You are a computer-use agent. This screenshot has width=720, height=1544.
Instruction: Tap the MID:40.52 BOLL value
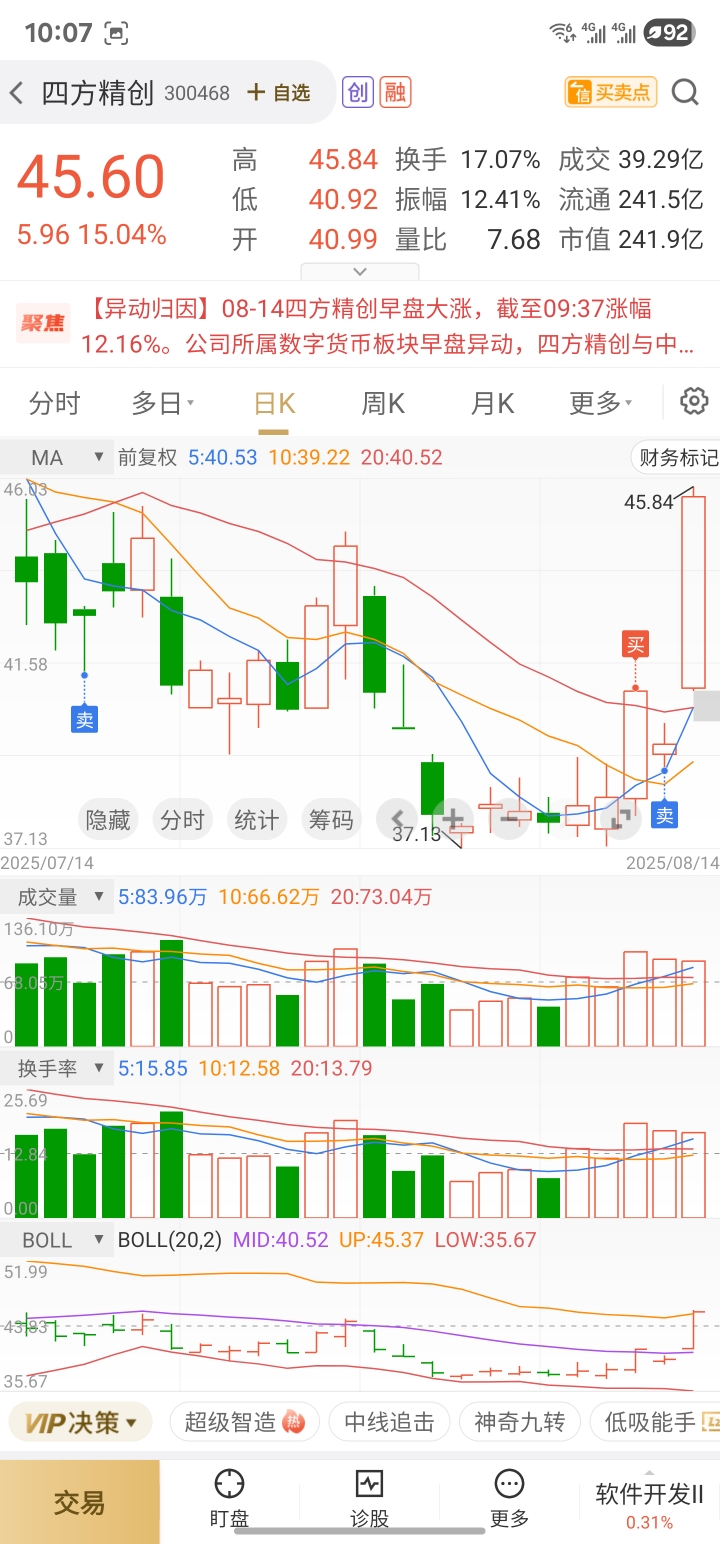pos(280,1240)
